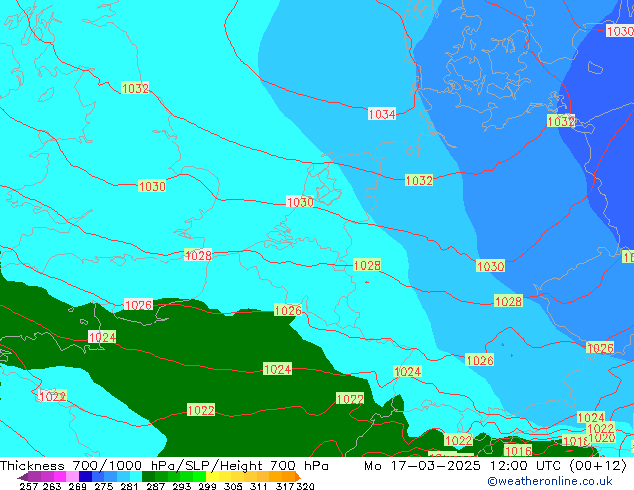Click the 1018 isobar pressure label
634x490 pixels.
576,441
